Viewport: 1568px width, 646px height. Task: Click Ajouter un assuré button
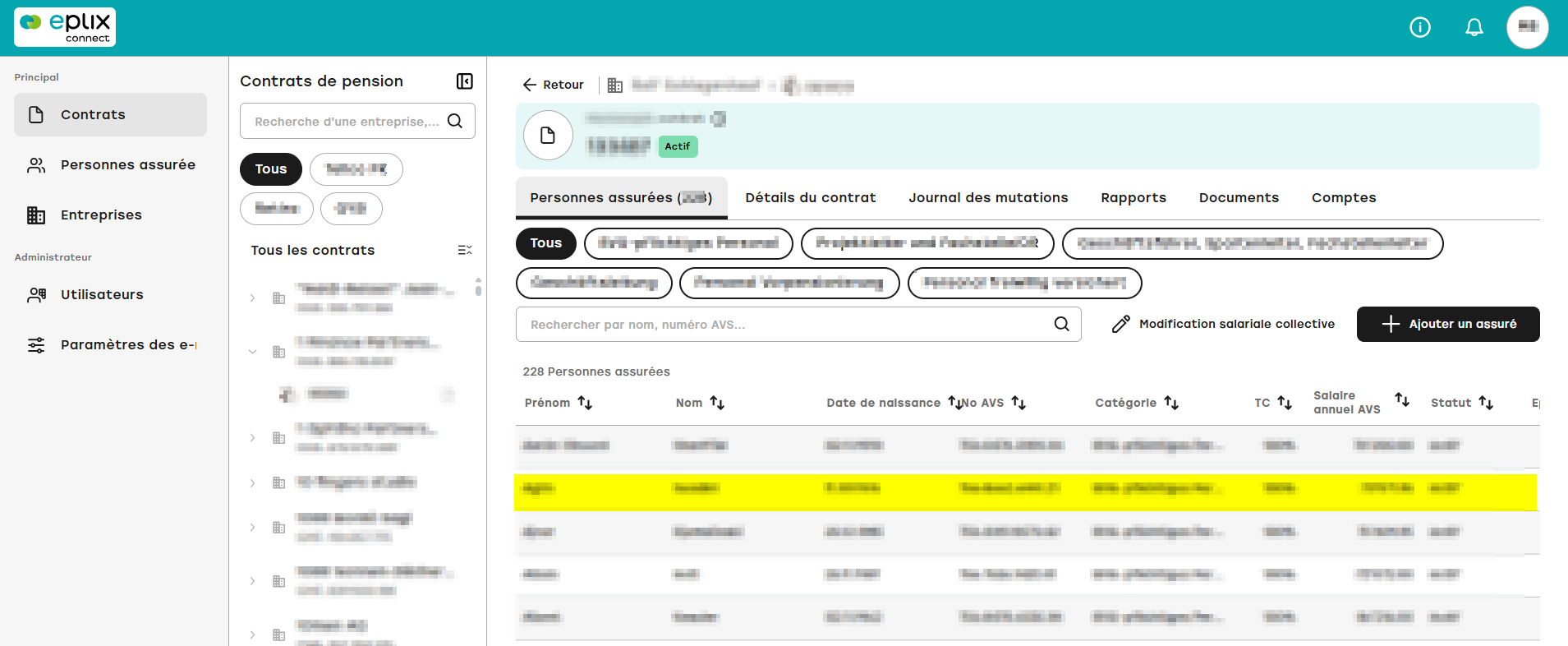tap(1448, 324)
